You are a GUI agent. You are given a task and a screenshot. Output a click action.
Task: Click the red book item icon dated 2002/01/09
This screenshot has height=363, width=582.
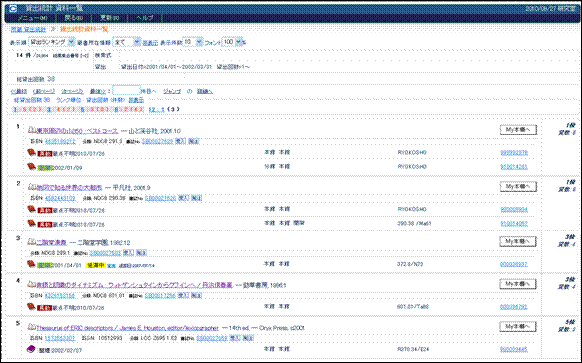[32, 167]
